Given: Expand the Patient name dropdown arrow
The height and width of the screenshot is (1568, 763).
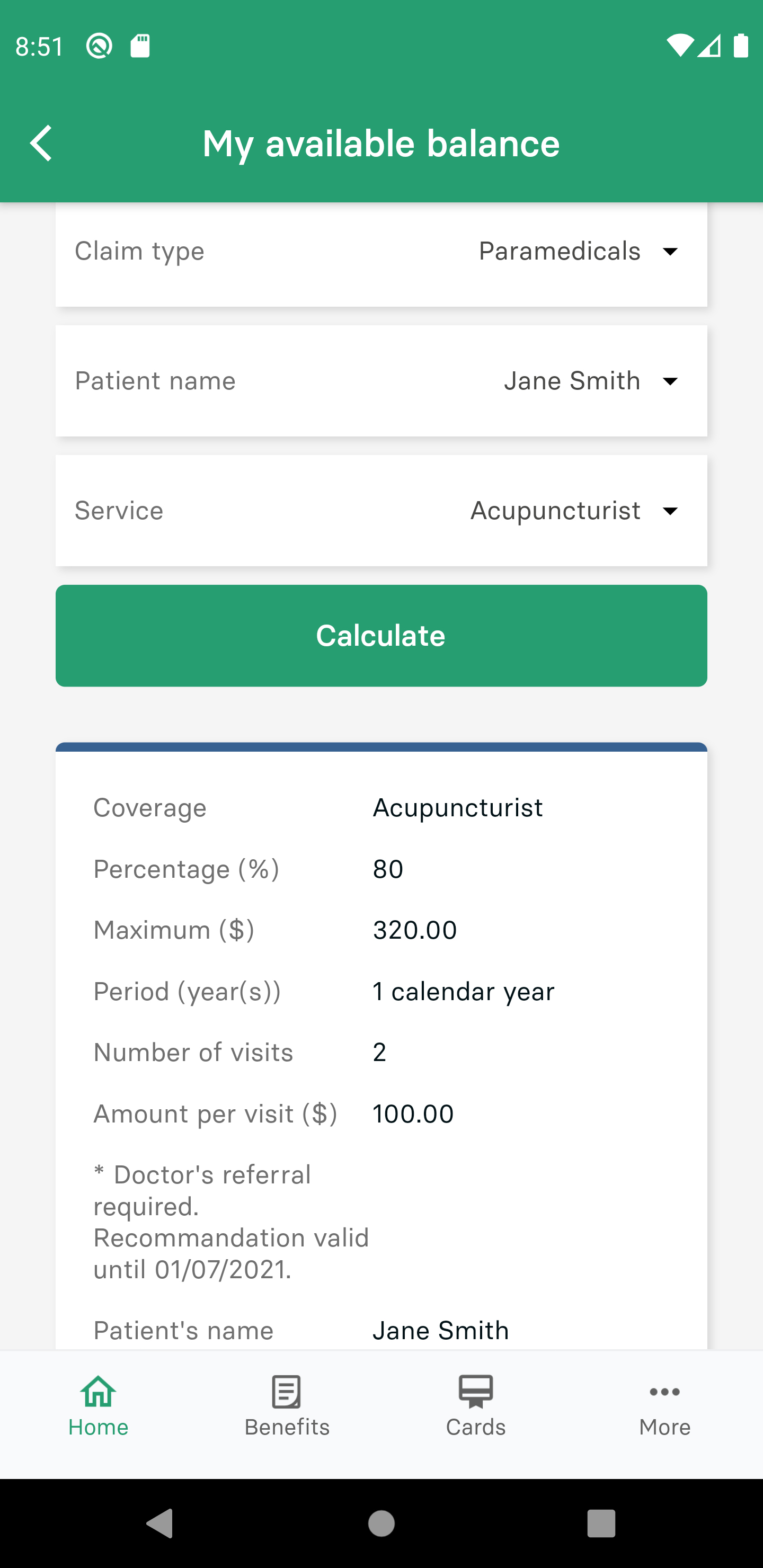Looking at the screenshot, I should pos(670,381).
